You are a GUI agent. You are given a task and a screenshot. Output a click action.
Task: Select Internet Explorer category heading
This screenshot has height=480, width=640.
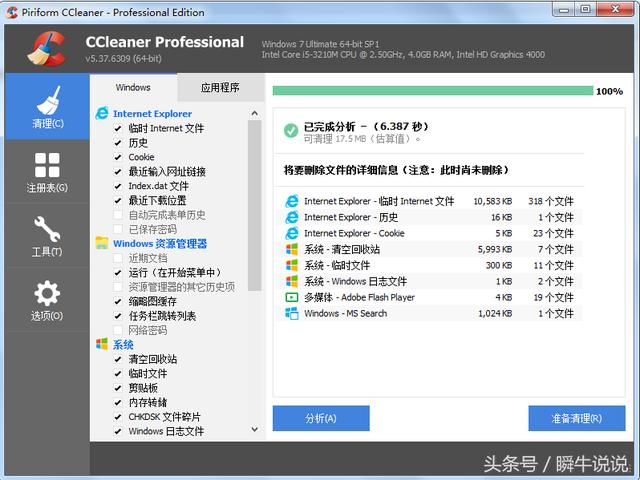point(153,113)
